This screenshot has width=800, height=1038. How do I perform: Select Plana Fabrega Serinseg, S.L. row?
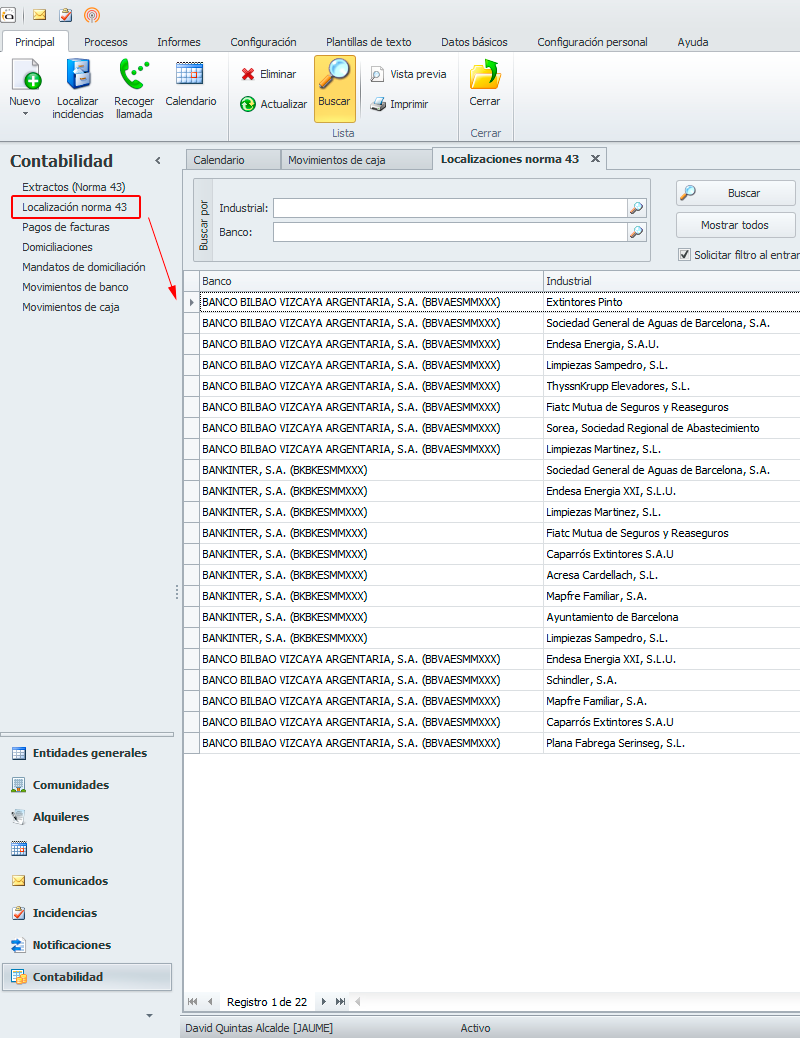coord(491,743)
